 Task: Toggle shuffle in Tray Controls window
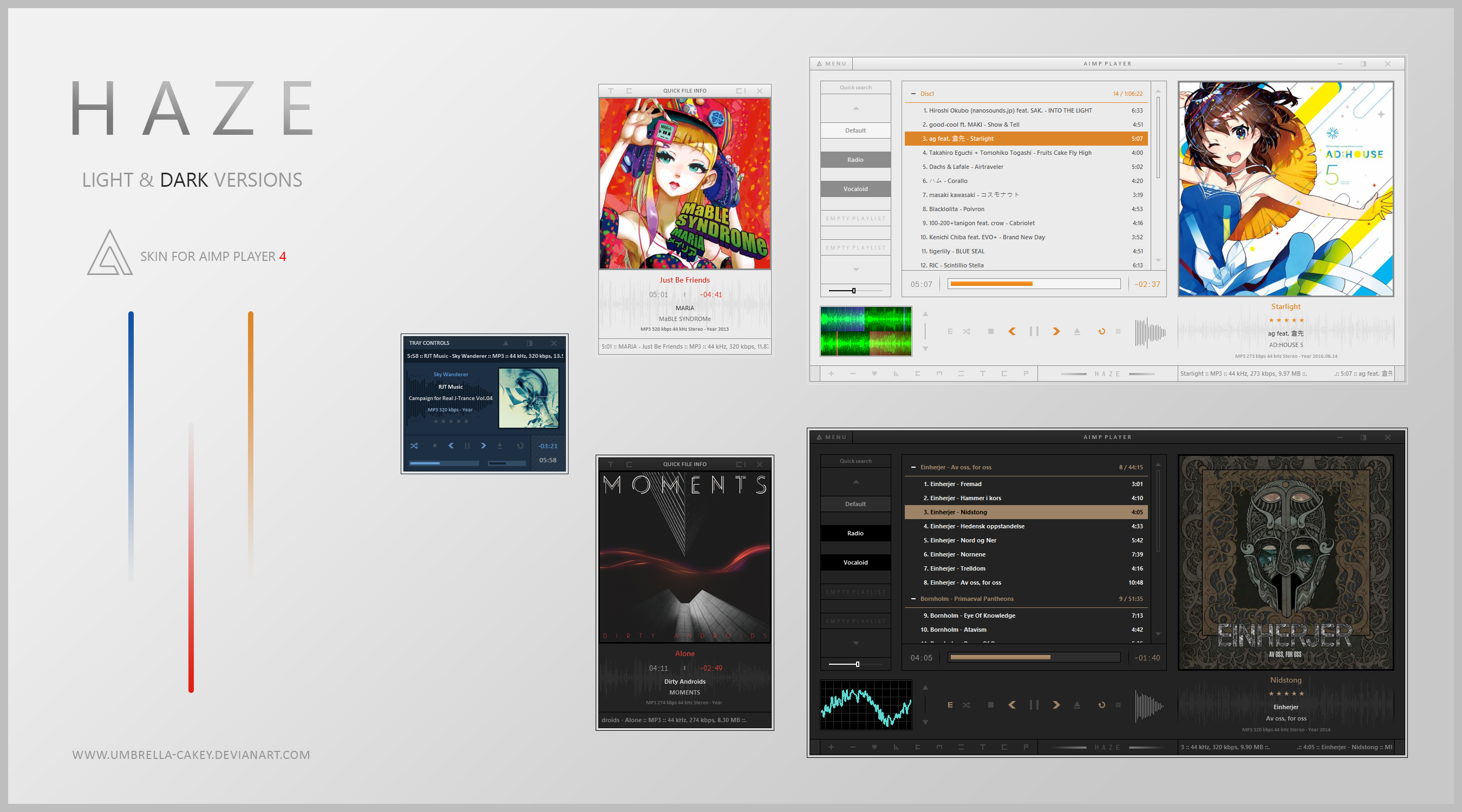coord(414,446)
